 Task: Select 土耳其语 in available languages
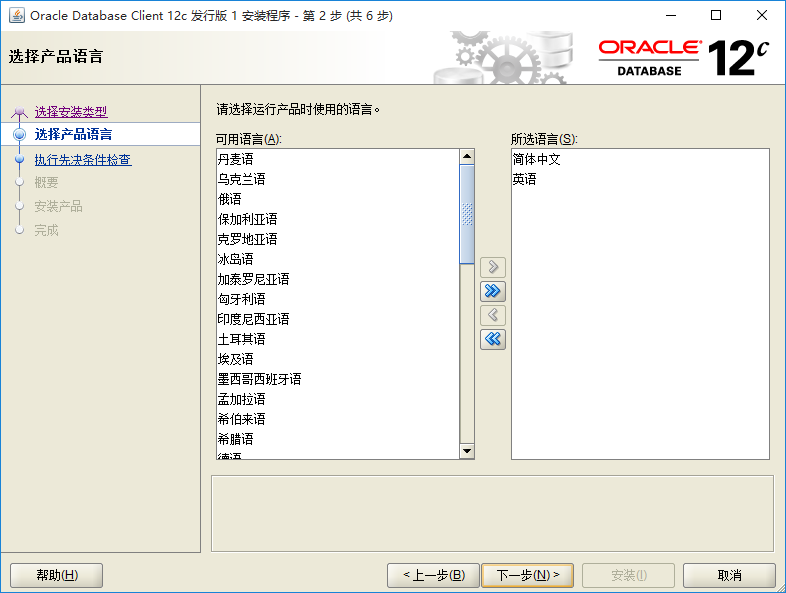click(338, 339)
